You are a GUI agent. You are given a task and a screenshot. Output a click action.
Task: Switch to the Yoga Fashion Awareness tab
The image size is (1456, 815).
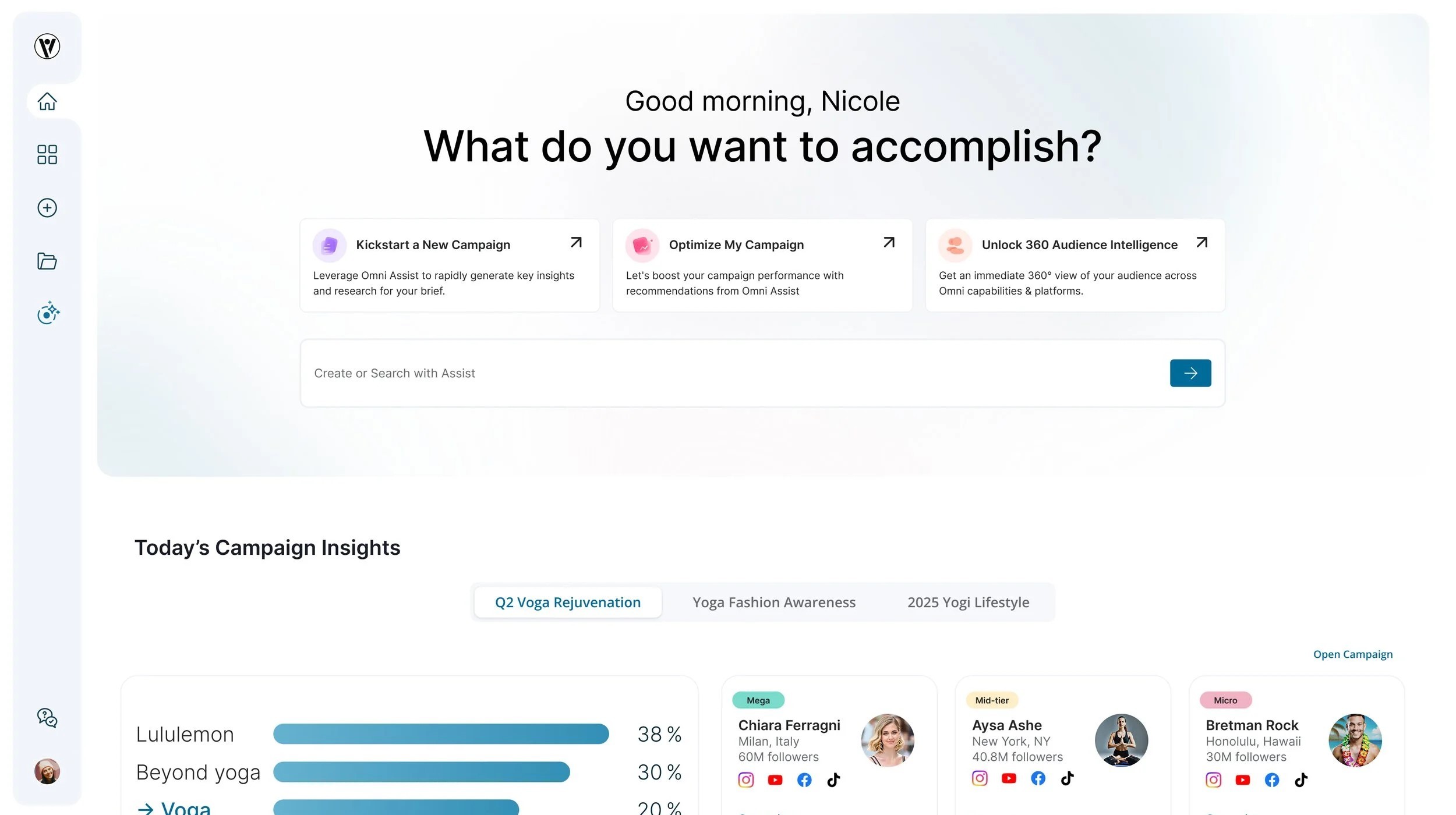click(x=774, y=602)
